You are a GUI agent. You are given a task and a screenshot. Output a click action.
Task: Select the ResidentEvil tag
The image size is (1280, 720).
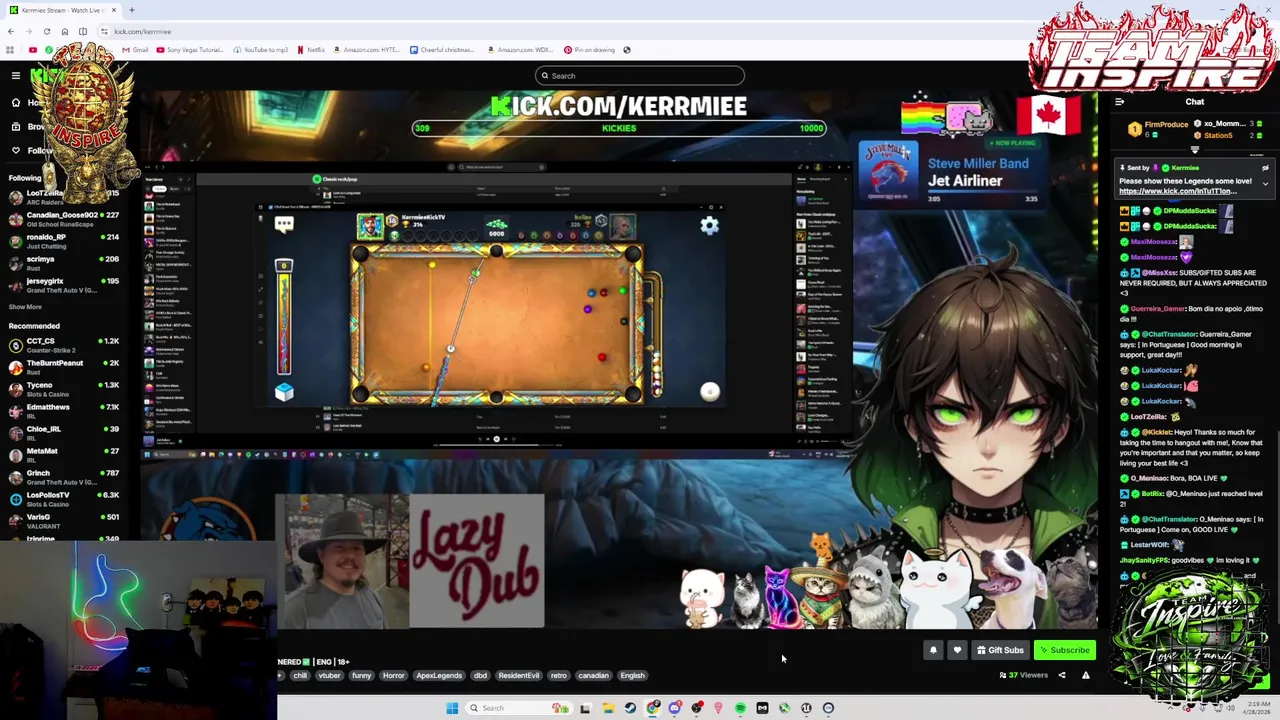519,676
